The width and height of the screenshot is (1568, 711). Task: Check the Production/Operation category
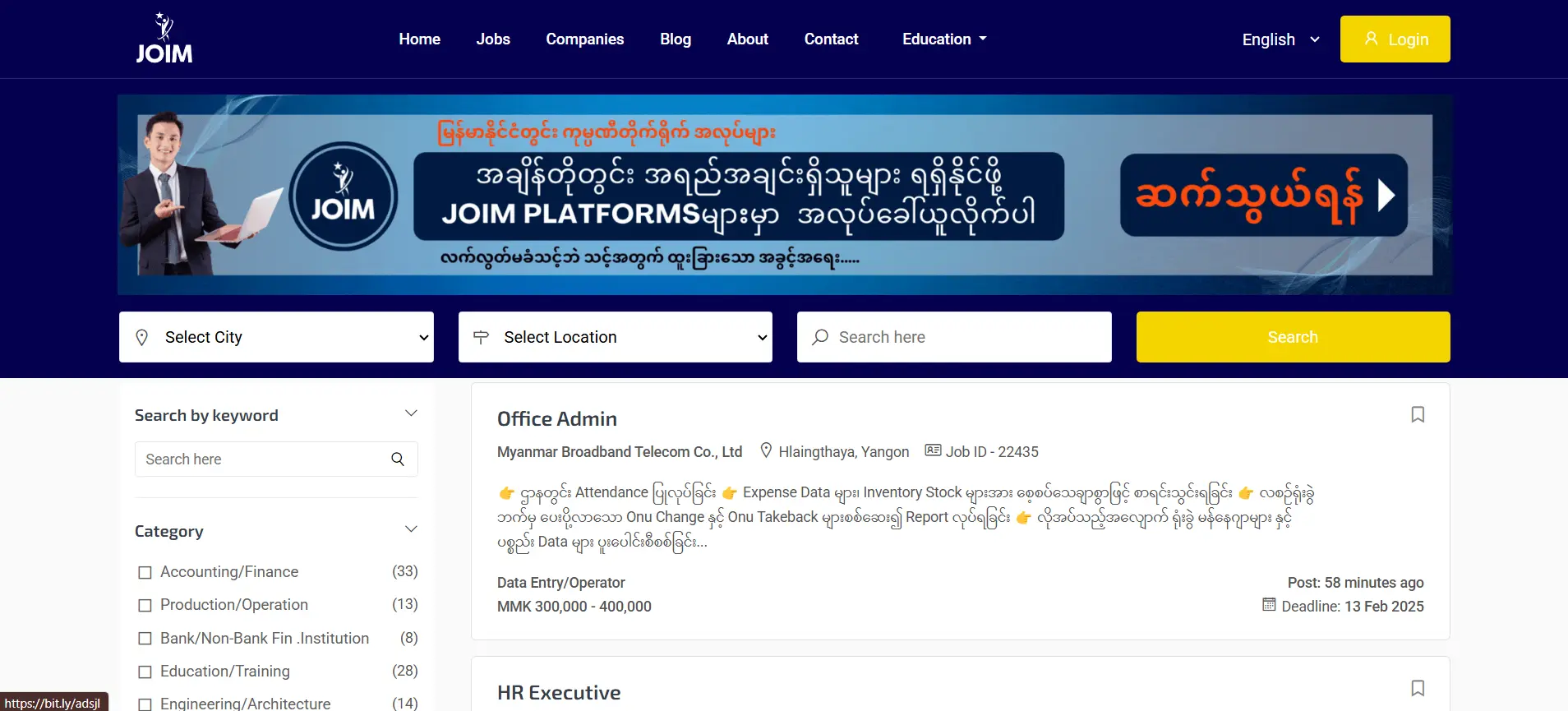145,605
